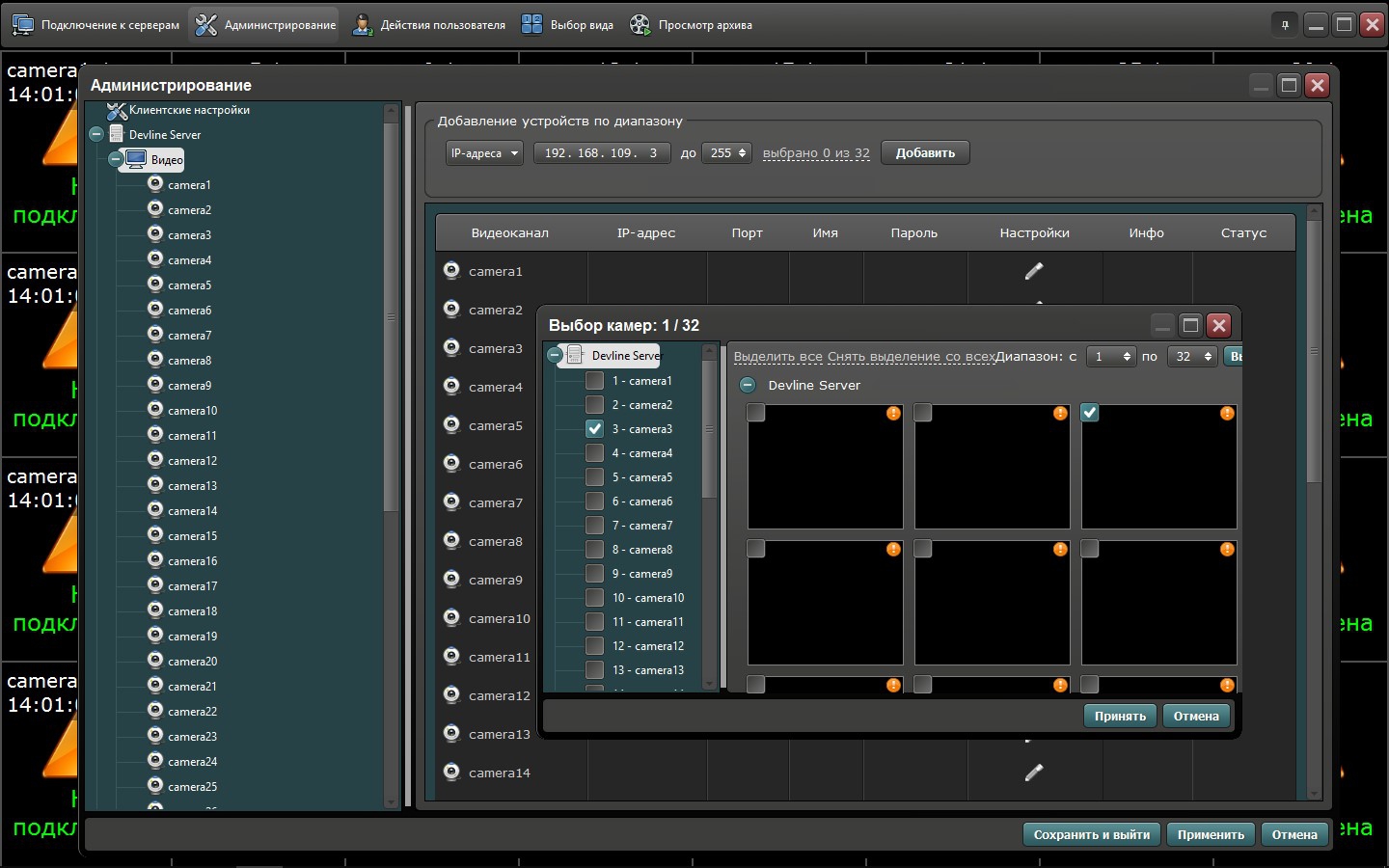
Task: Open IP-адреса dropdown
Action: coord(484,153)
